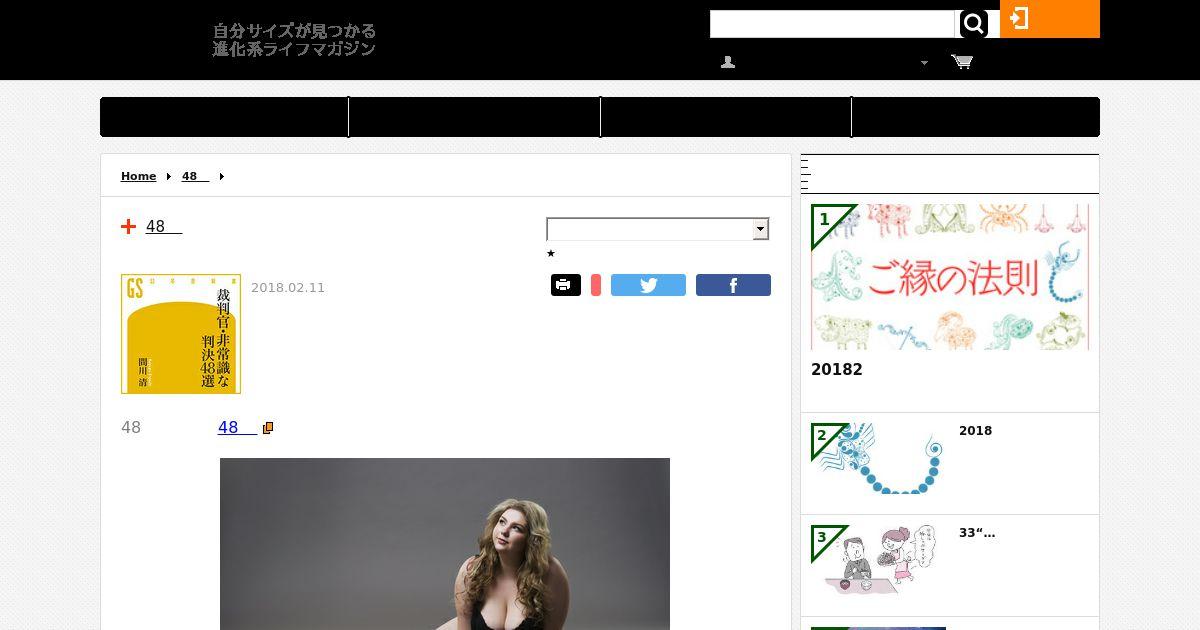1200x630 pixels.
Task: Click the third black navigation bar tab
Action: coord(726,117)
